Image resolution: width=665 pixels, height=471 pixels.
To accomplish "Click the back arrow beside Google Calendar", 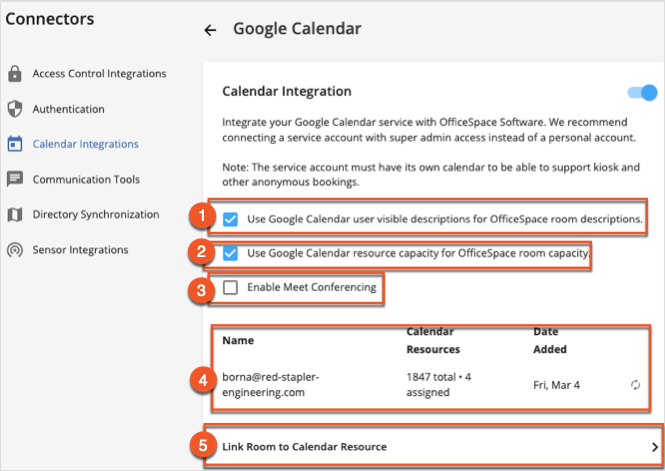I will click(x=210, y=30).
